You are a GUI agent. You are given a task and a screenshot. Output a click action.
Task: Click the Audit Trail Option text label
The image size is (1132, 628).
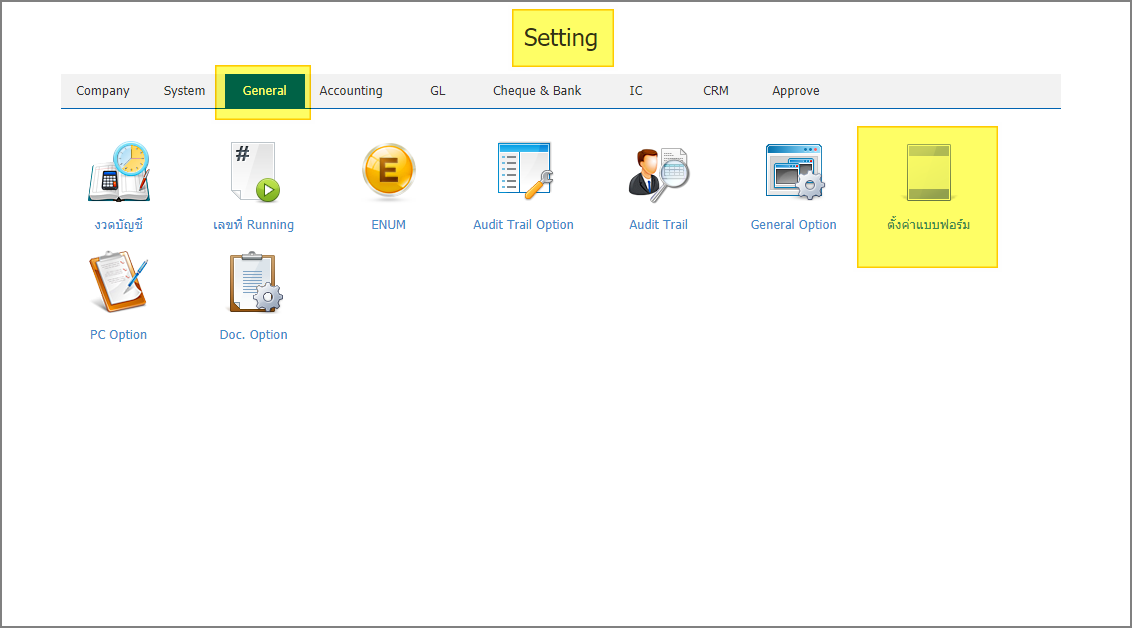click(523, 225)
